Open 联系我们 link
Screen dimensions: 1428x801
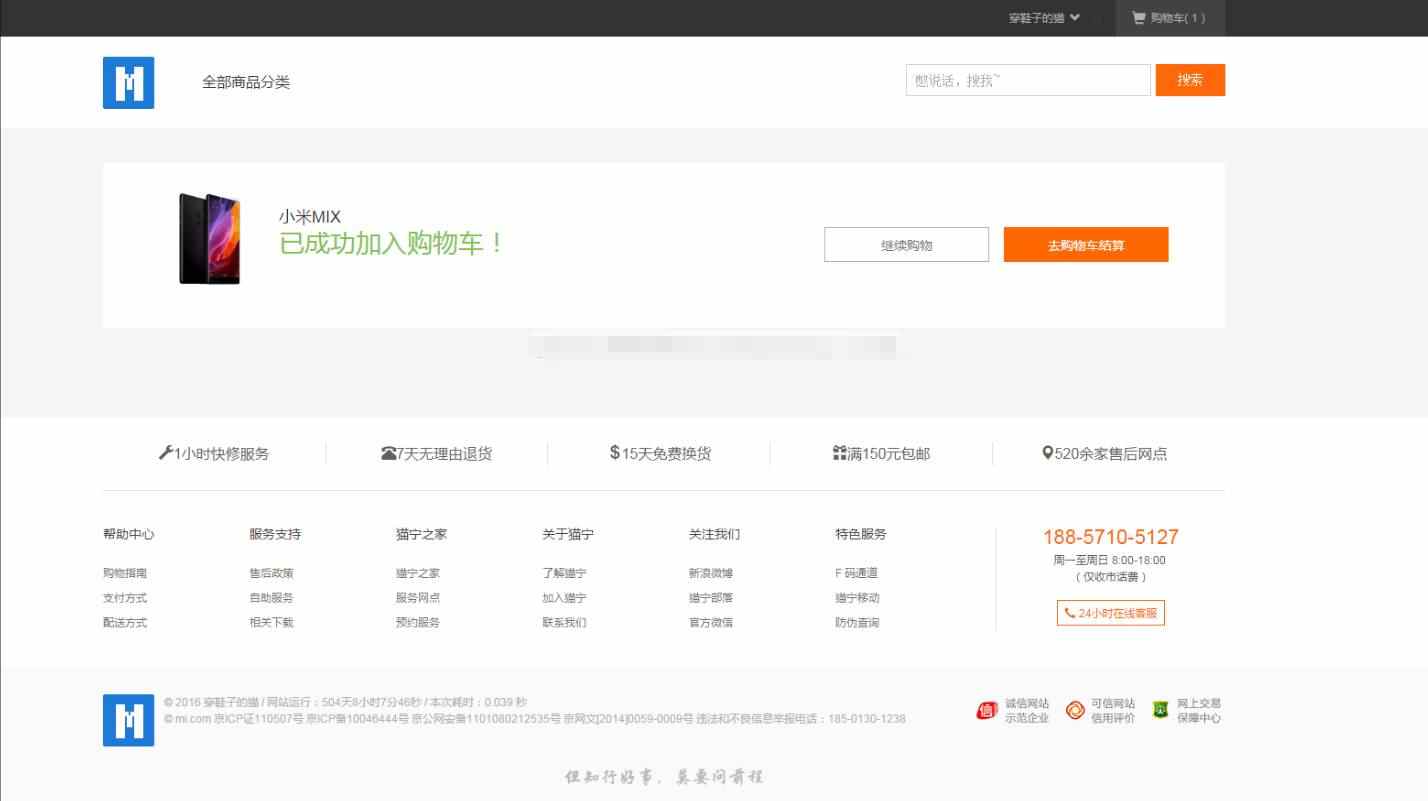564,622
